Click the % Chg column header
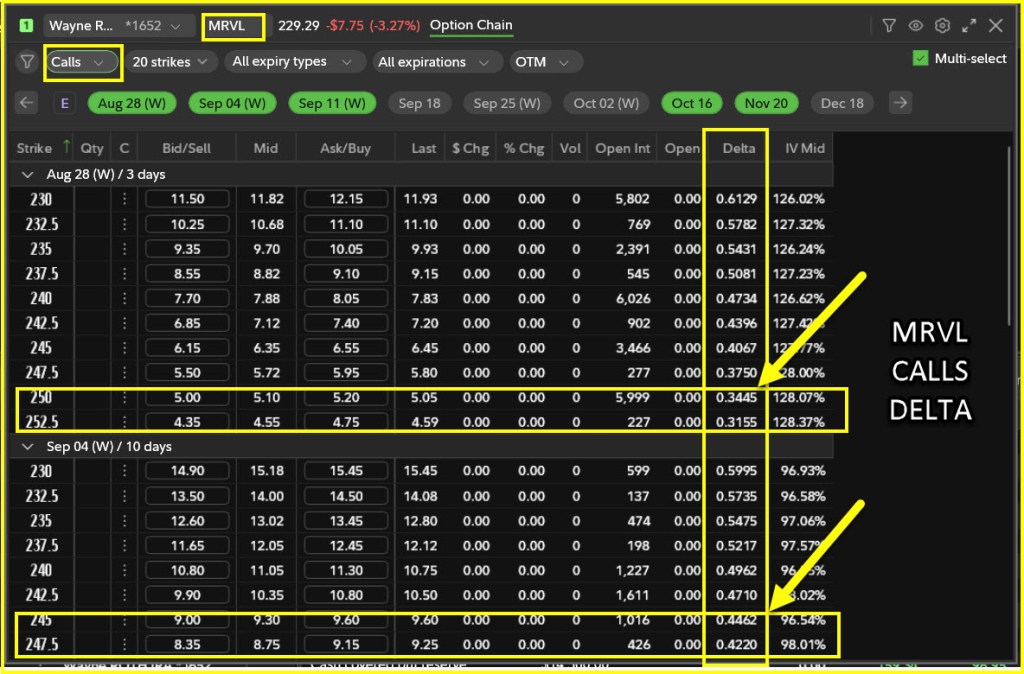 click(524, 148)
